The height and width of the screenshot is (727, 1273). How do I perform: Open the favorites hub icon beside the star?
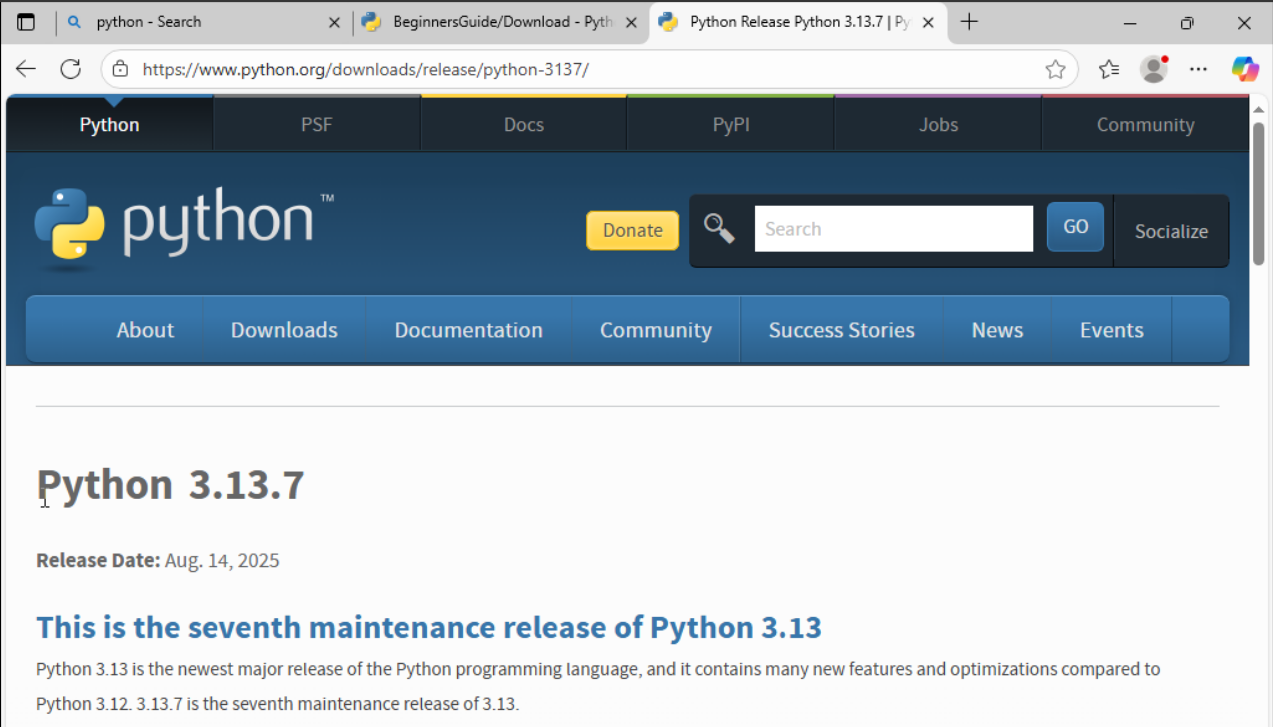(x=1107, y=68)
